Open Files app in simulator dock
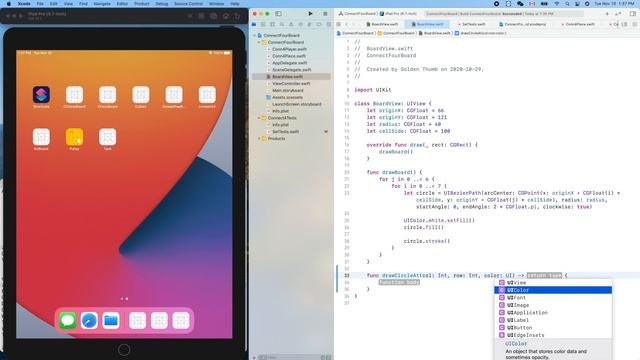 click(x=111, y=320)
